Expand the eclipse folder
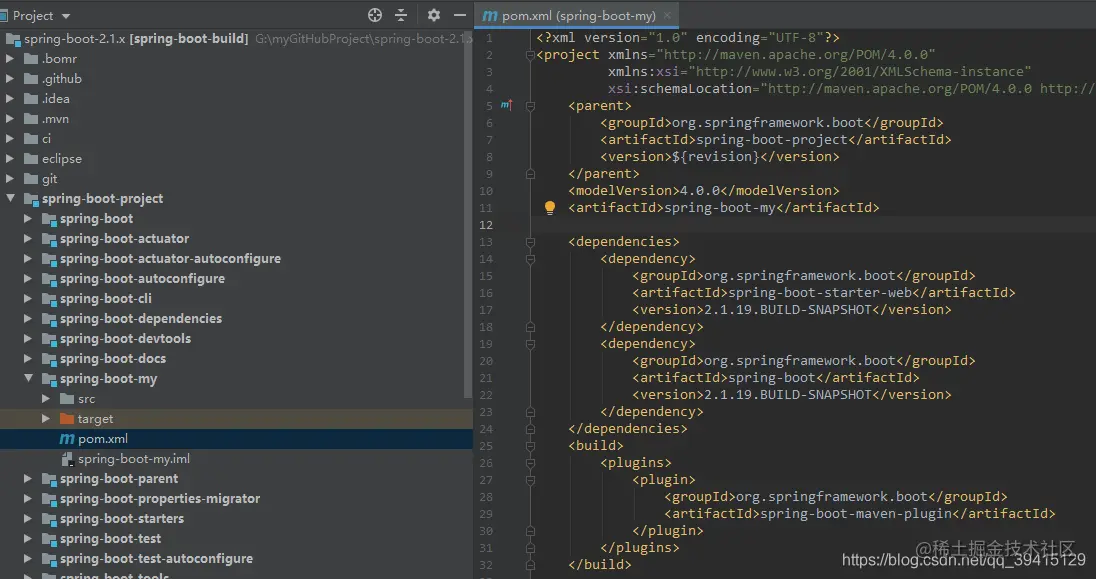 (x=10, y=159)
